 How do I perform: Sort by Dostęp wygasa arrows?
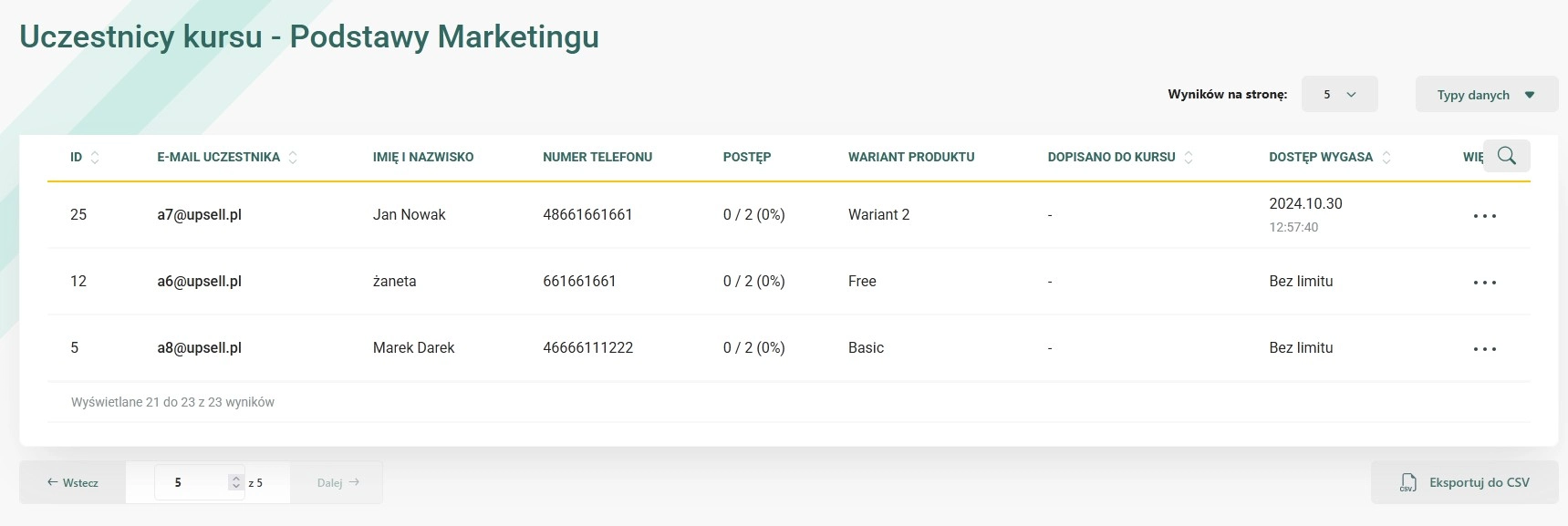coord(1386,157)
